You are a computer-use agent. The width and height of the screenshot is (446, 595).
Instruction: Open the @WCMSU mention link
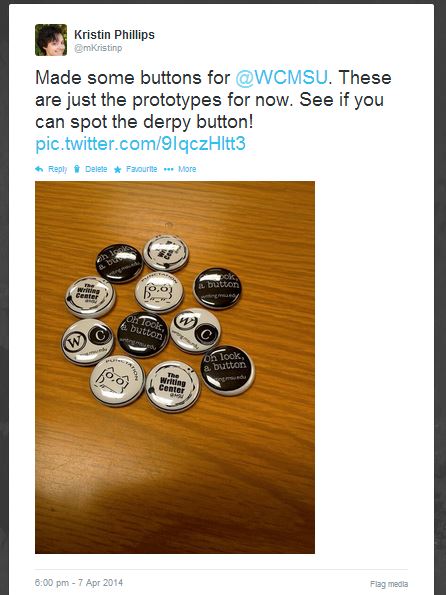[x=281, y=78]
